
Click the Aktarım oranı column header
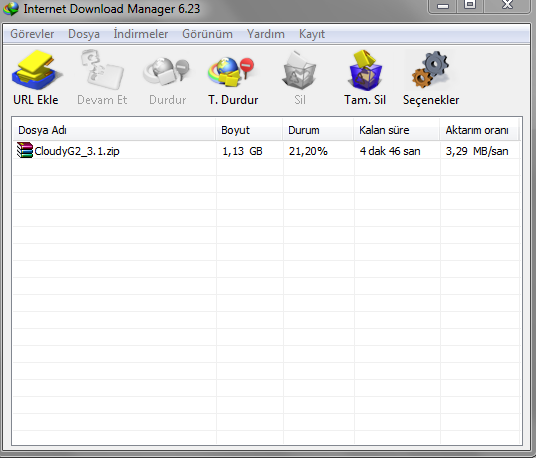pos(479,130)
